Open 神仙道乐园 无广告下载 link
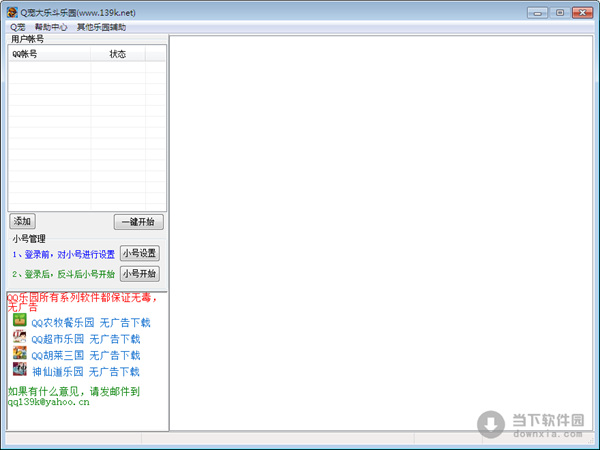The height and width of the screenshot is (450, 600). point(86,372)
